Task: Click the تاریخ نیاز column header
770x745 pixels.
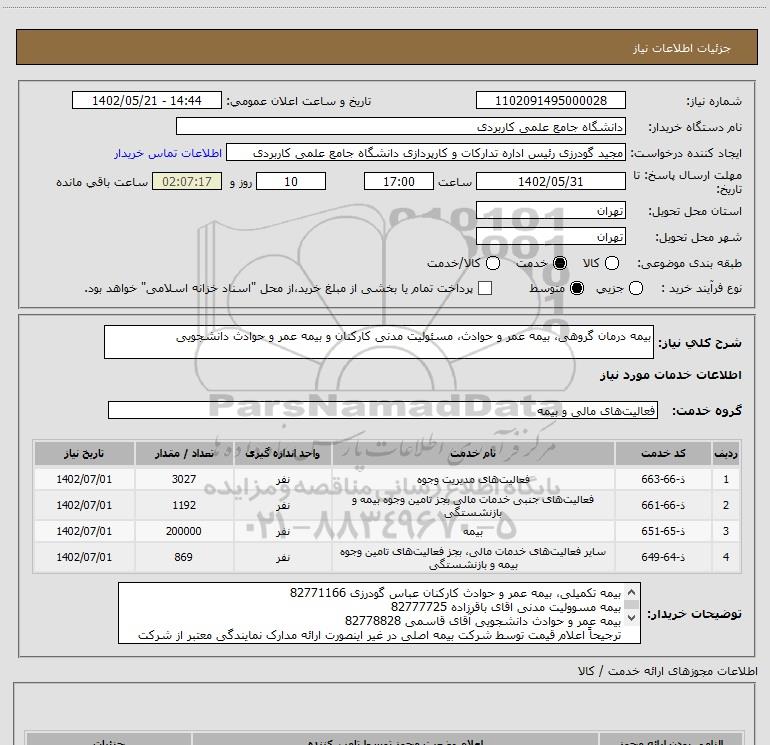Action: (84, 453)
